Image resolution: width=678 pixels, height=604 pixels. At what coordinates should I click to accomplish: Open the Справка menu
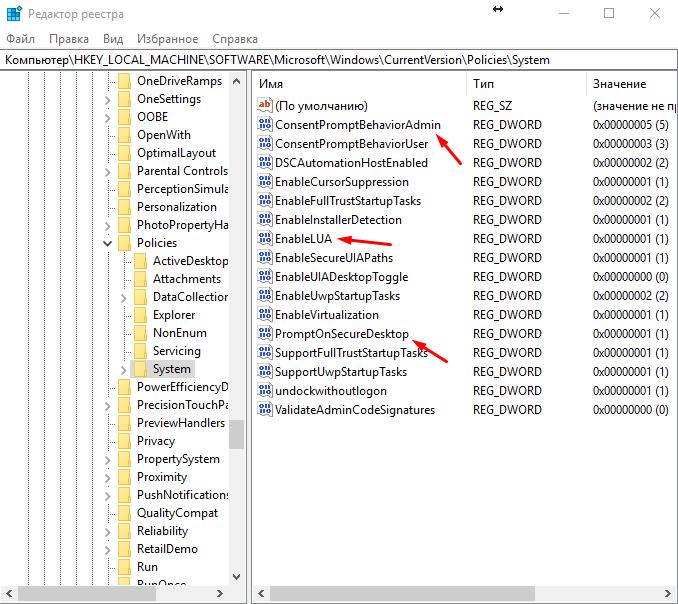235,39
